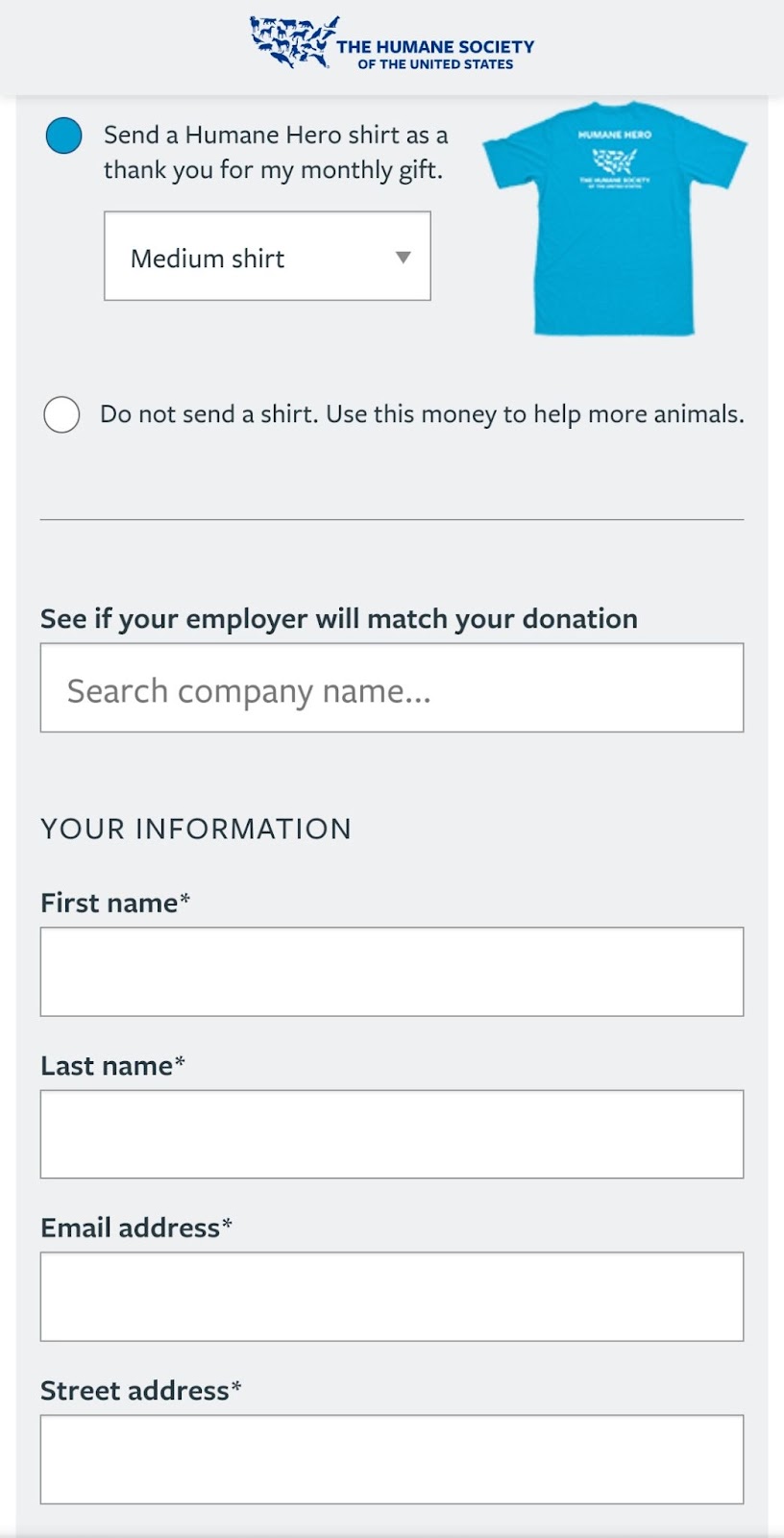Click the YOUR INFORMATION section heading
The height and width of the screenshot is (1538, 784).
point(196,829)
